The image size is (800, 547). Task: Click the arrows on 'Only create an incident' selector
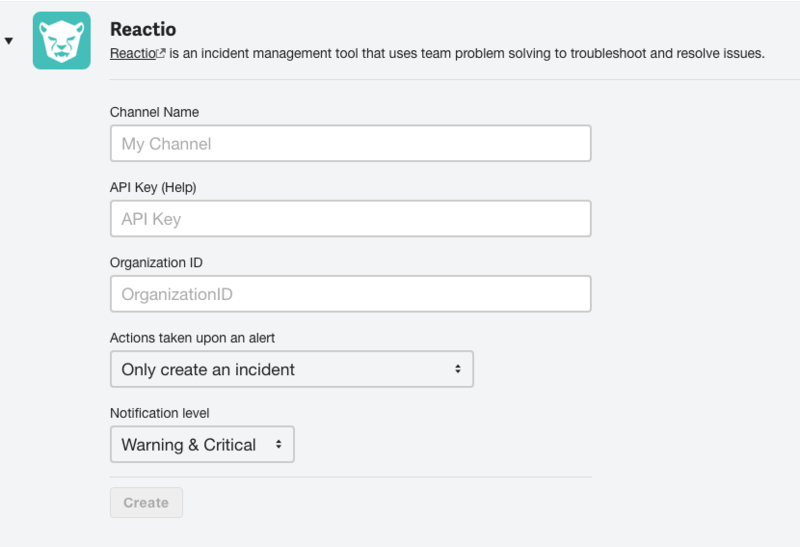457,369
